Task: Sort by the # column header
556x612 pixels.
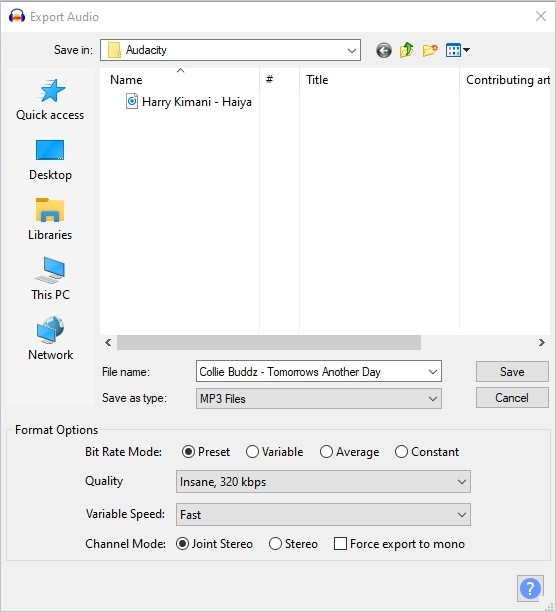Action: 279,80
